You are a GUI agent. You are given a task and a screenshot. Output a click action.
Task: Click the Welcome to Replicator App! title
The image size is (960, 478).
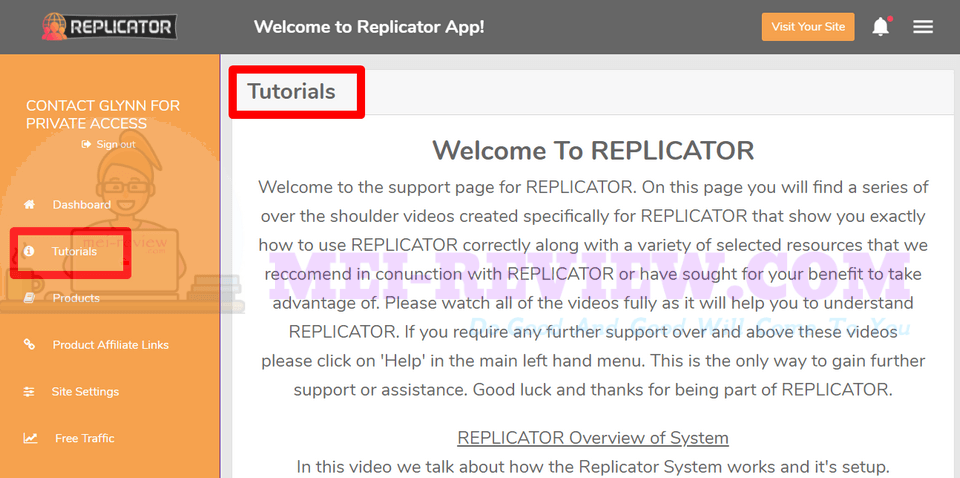[369, 27]
